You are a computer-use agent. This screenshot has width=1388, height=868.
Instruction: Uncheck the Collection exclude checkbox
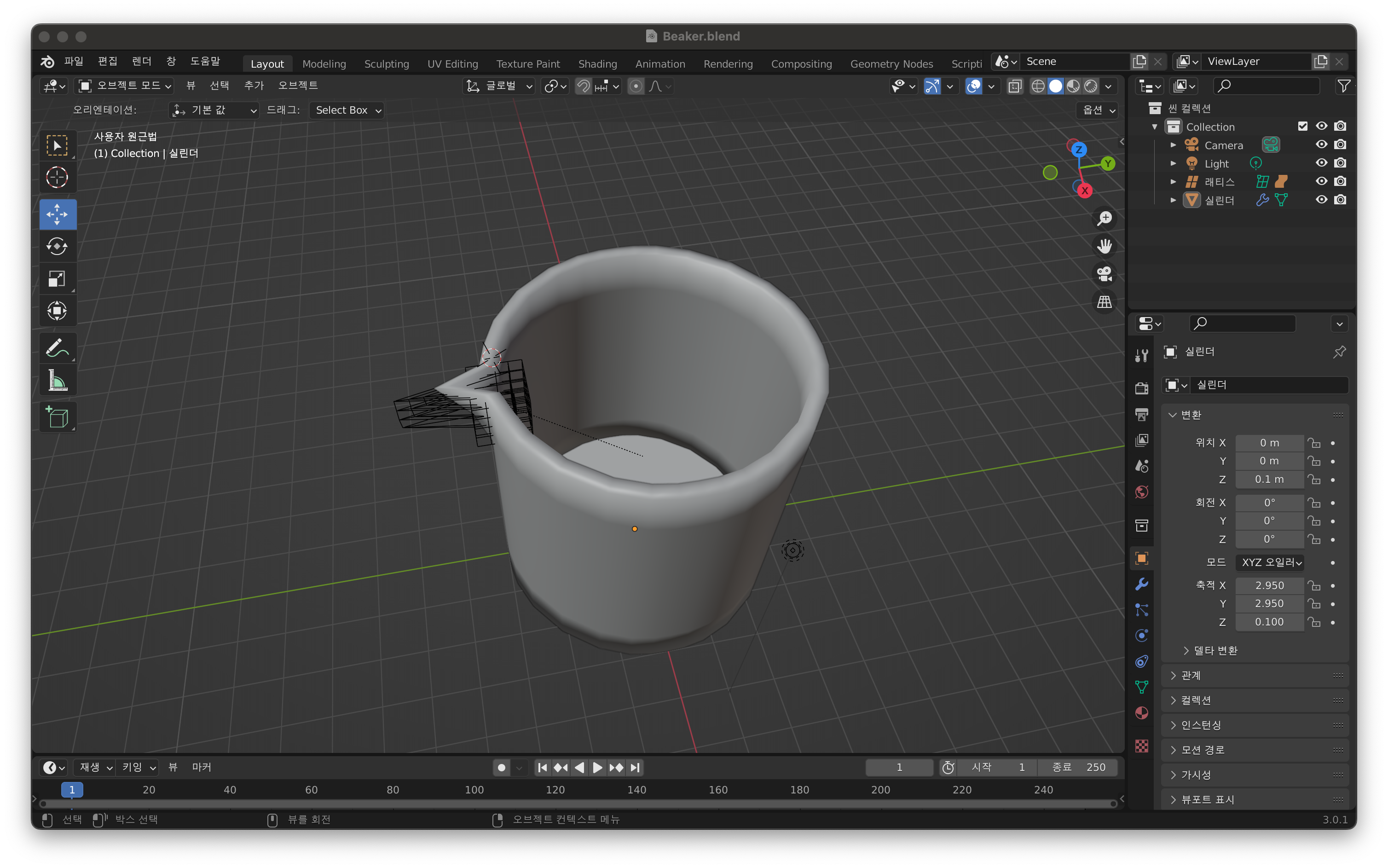pyautogui.click(x=1302, y=126)
